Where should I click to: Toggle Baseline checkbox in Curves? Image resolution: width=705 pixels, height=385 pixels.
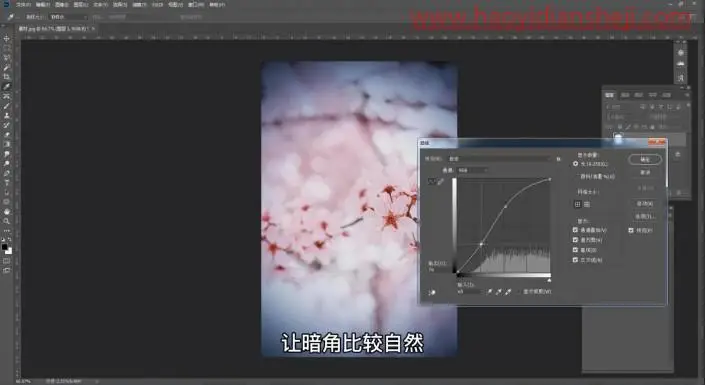pos(575,250)
